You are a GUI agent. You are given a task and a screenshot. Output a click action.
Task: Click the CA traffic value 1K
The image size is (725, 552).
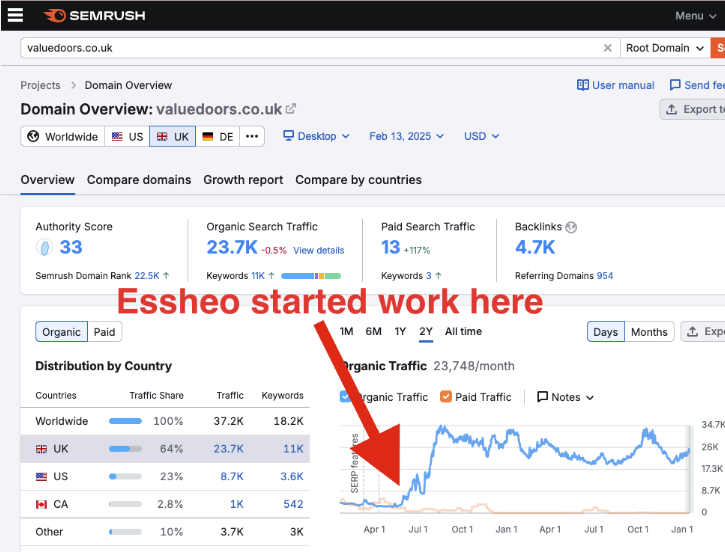pos(237,504)
